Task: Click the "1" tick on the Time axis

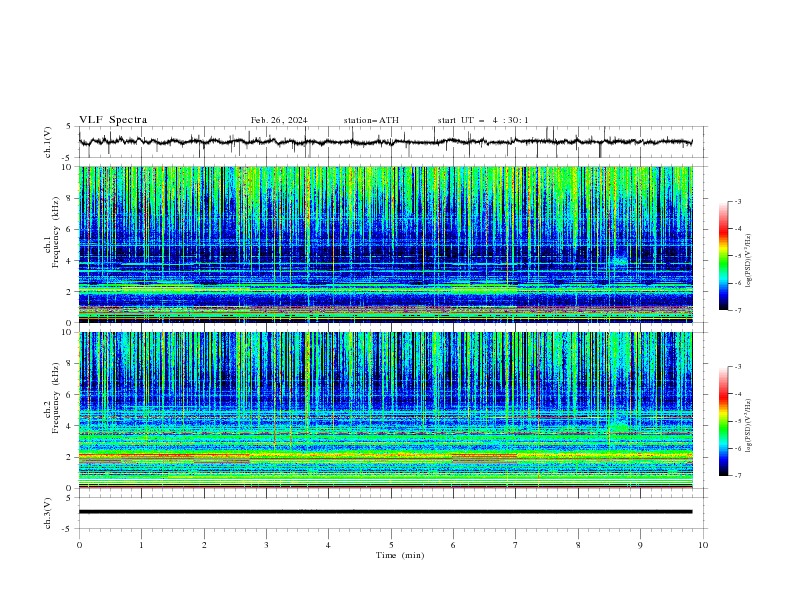Action: click(141, 545)
